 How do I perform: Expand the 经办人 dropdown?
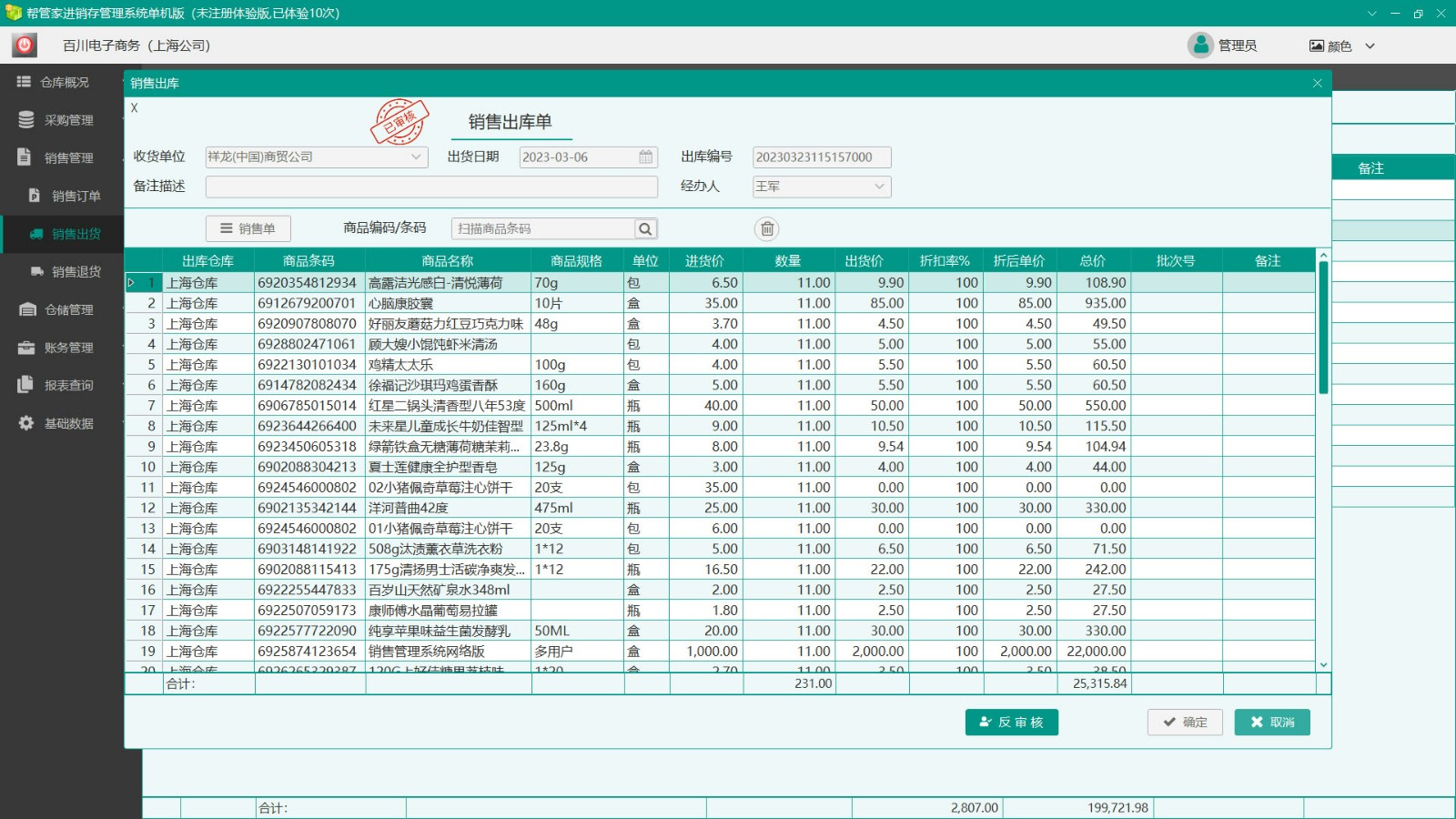point(879,187)
